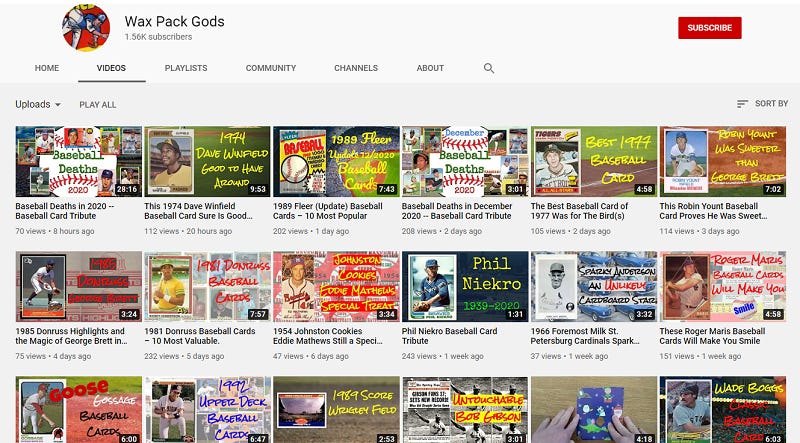Screen dimensions: 800x443
Task: Open Robin Yount video thumbnail
Action: click(x=722, y=161)
